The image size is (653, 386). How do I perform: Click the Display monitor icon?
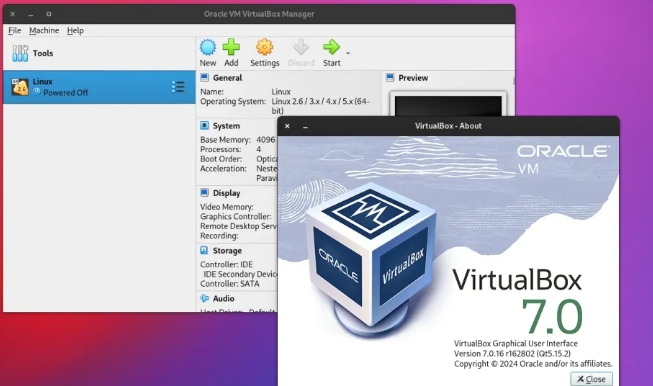point(204,192)
